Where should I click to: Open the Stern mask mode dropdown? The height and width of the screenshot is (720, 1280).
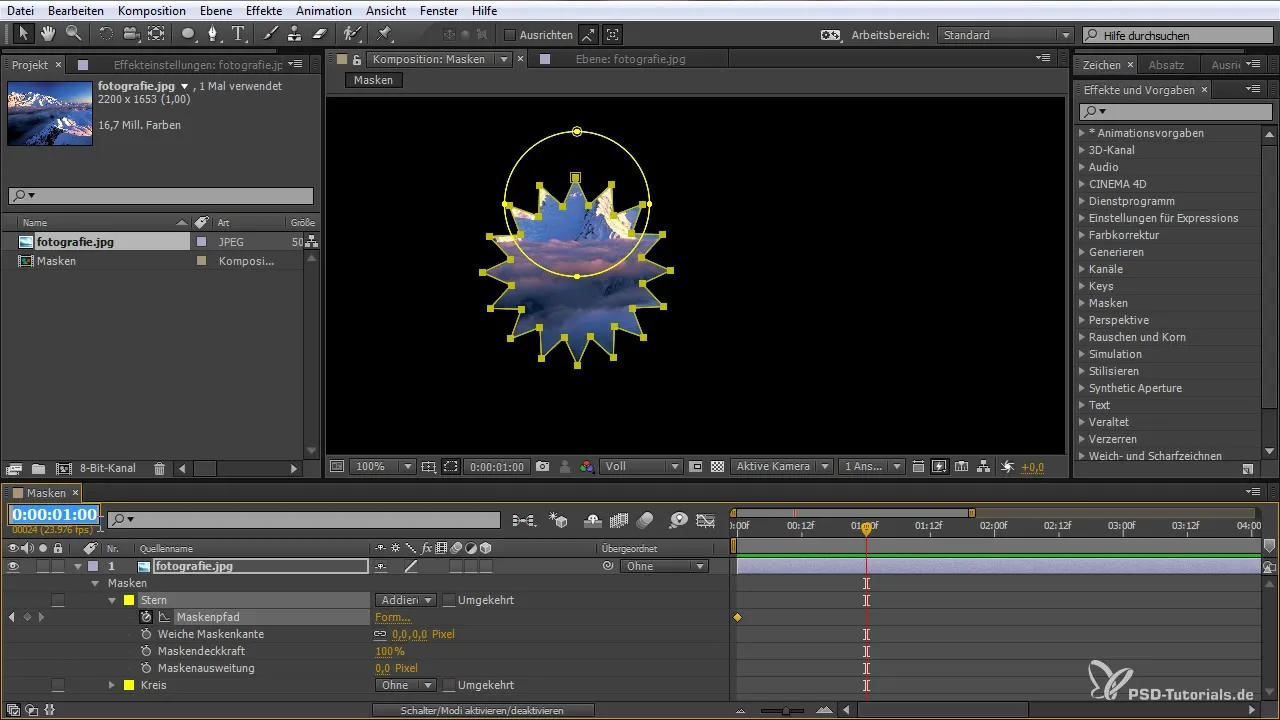405,600
